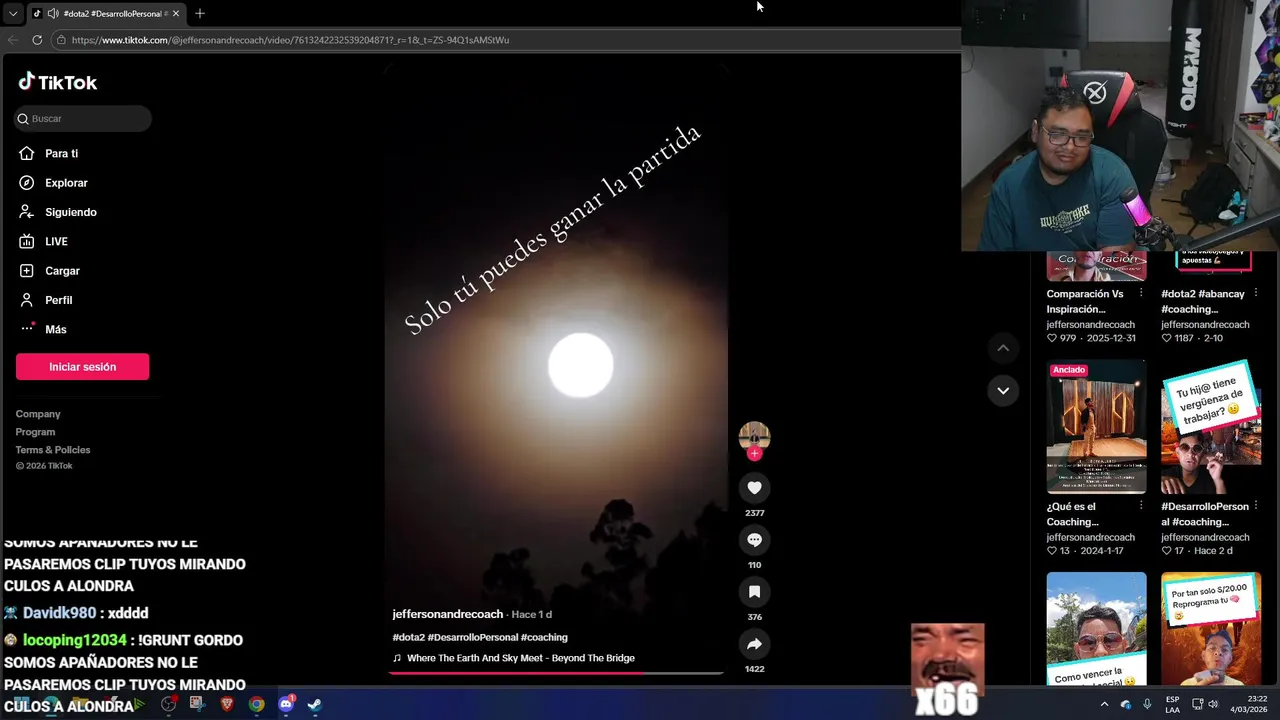Open the Comparación Vs Inspiración video title
1280x720 pixels.
click(1085, 301)
